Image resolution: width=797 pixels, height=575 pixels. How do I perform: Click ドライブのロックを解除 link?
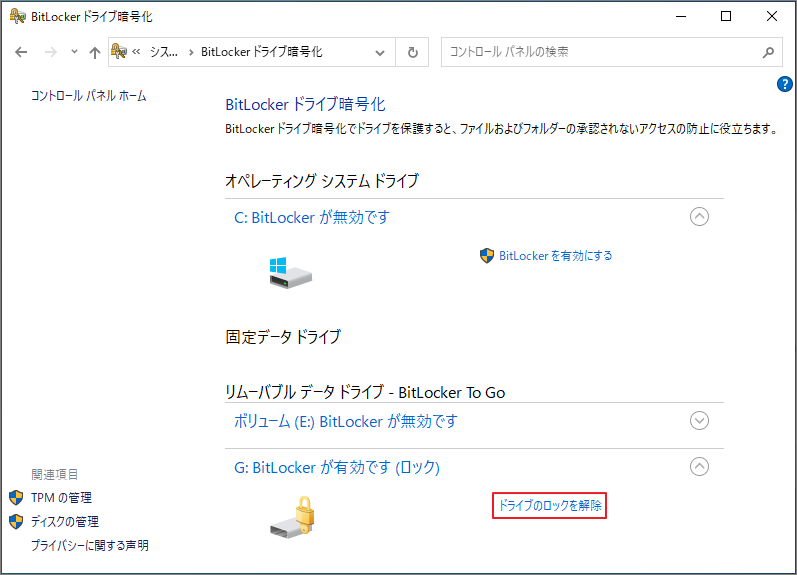pyautogui.click(x=549, y=505)
